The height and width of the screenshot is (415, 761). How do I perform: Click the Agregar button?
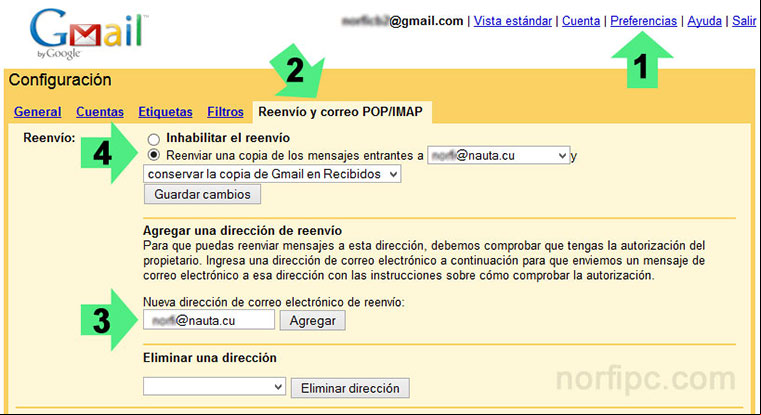313,321
